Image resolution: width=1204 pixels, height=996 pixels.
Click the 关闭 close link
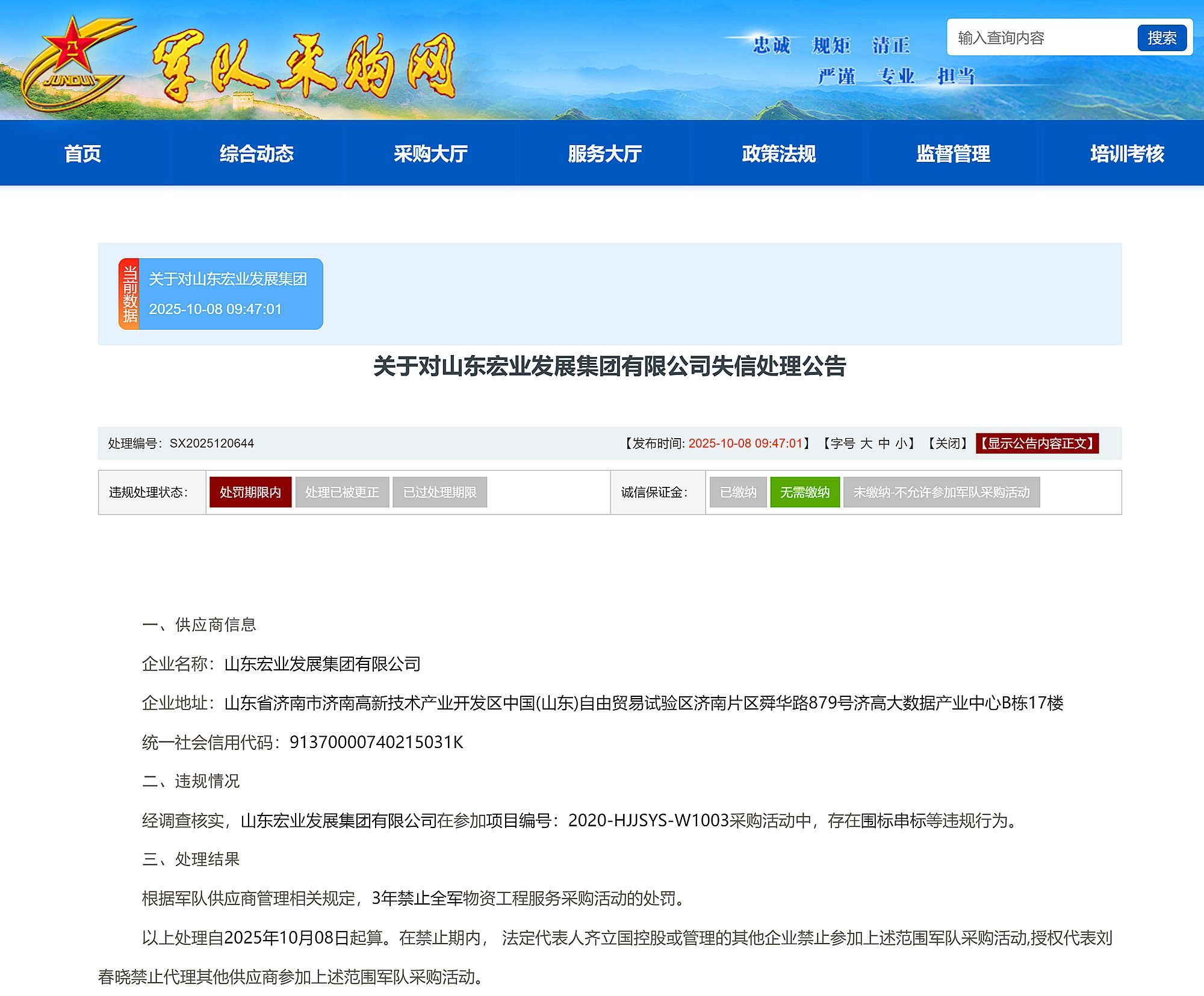click(x=948, y=444)
